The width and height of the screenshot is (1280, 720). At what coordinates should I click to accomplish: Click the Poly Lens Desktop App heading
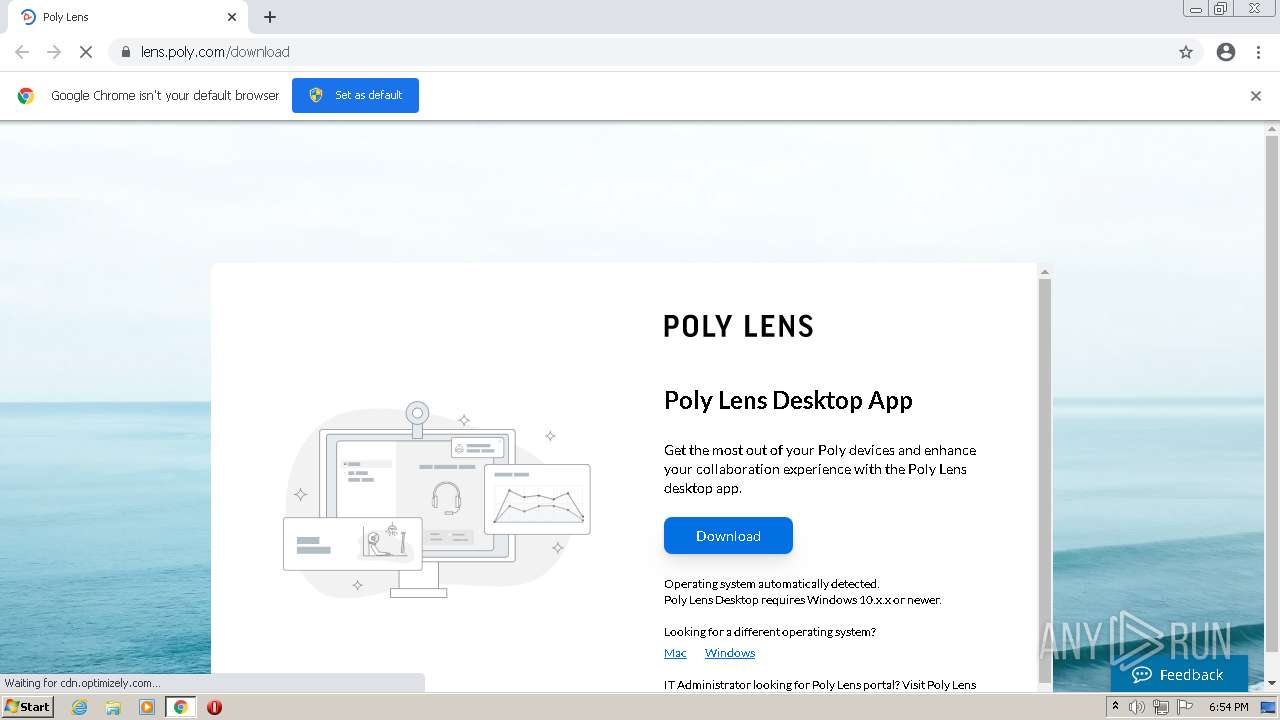788,400
